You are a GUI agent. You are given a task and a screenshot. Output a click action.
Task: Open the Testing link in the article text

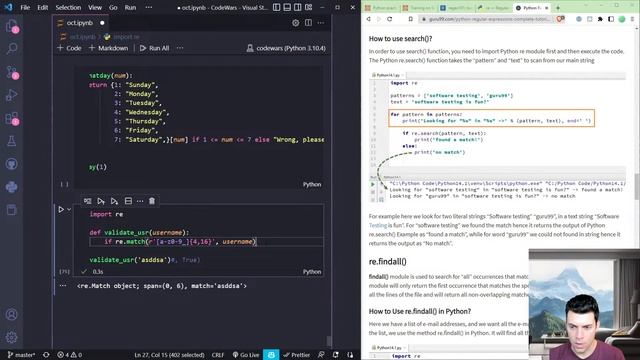pos(378,225)
